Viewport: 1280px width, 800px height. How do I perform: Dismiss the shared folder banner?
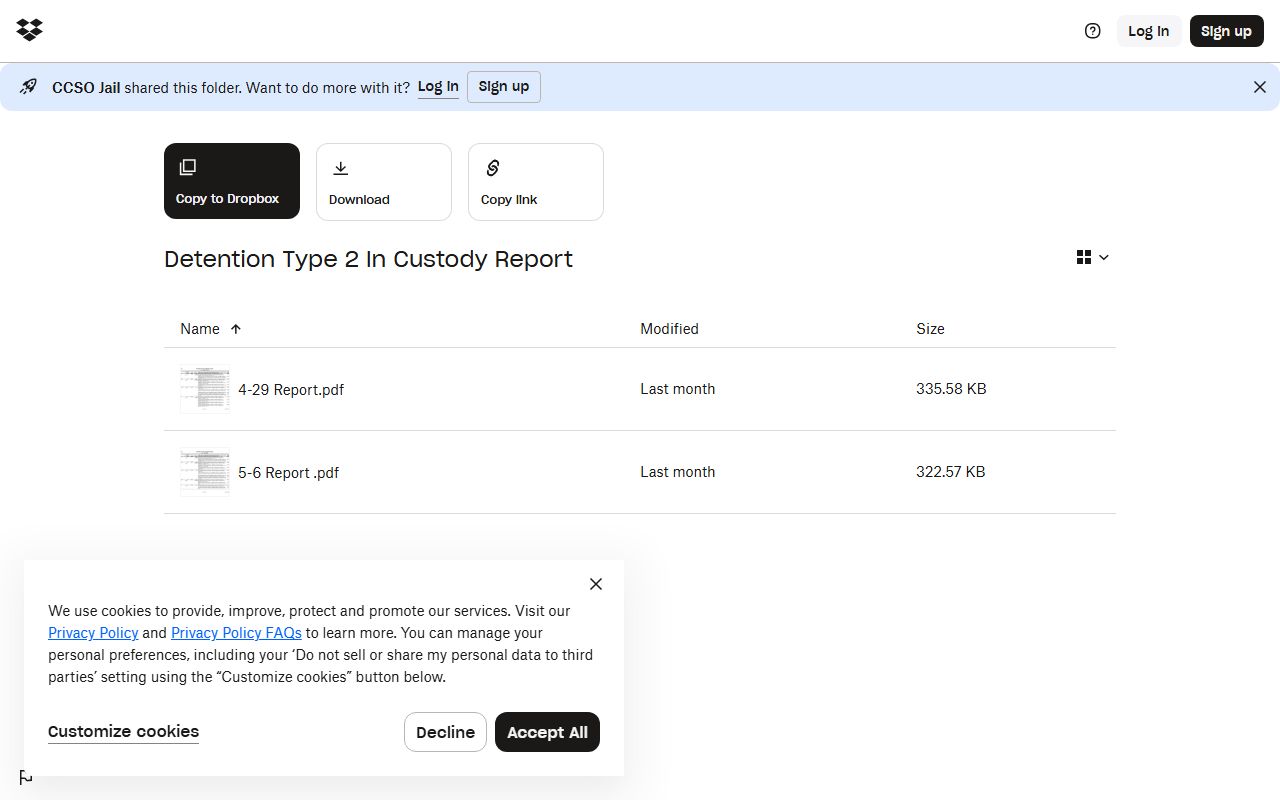coord(1260,87)
